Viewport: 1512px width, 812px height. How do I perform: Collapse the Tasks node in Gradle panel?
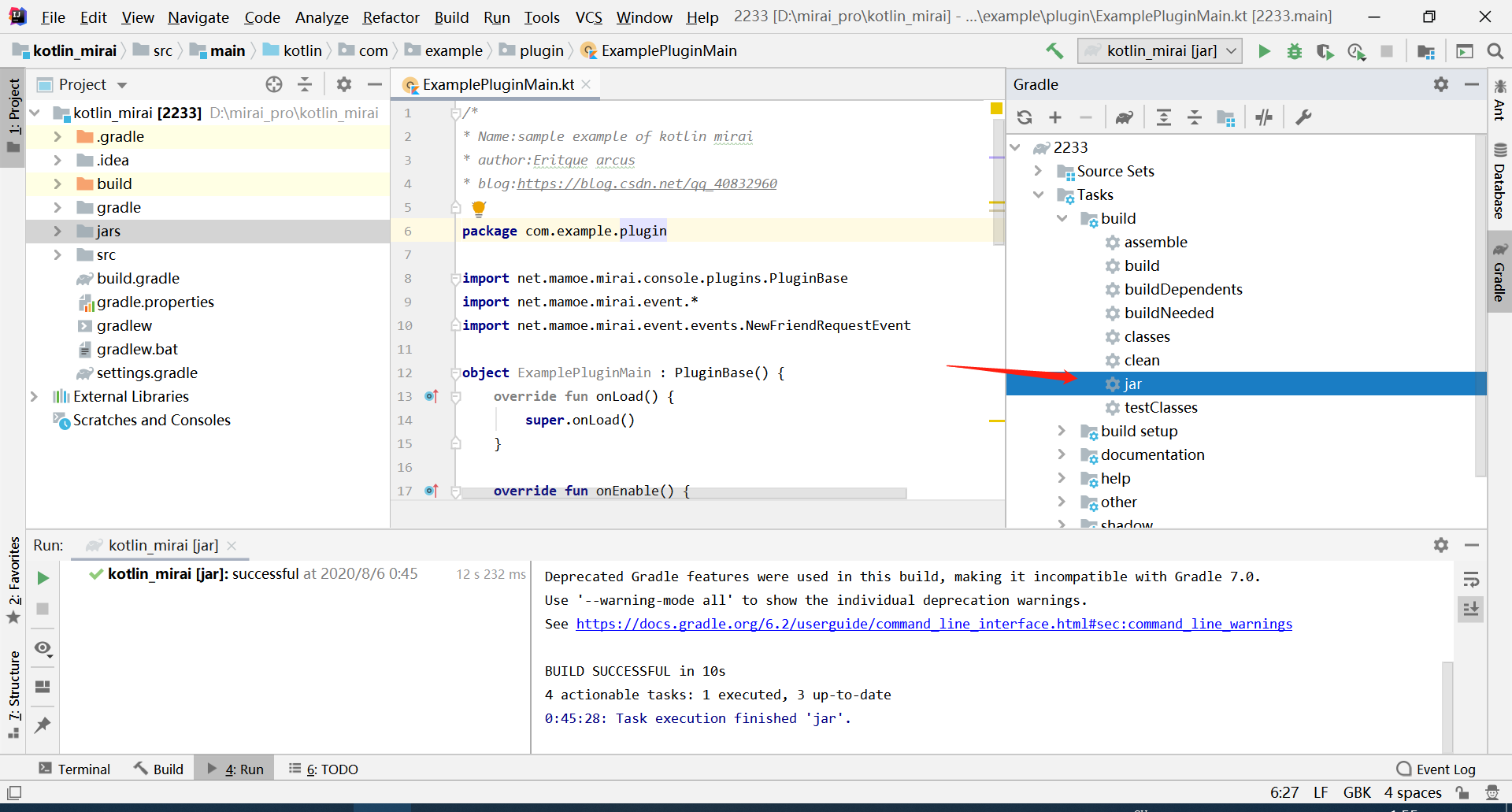click(1038, 195)
